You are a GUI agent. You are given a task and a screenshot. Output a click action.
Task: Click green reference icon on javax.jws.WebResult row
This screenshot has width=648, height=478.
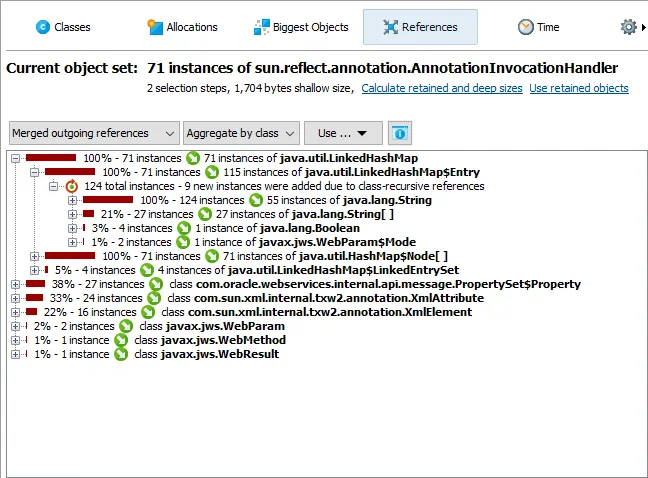121,354
